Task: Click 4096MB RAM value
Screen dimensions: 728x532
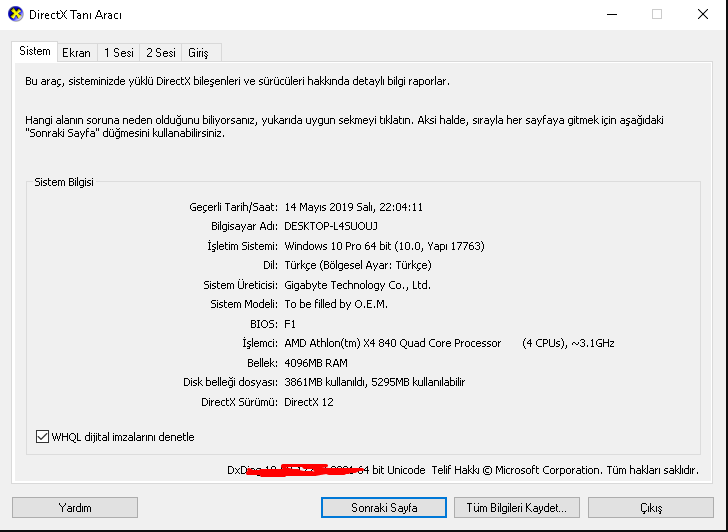Action: (x=316, y=363)
